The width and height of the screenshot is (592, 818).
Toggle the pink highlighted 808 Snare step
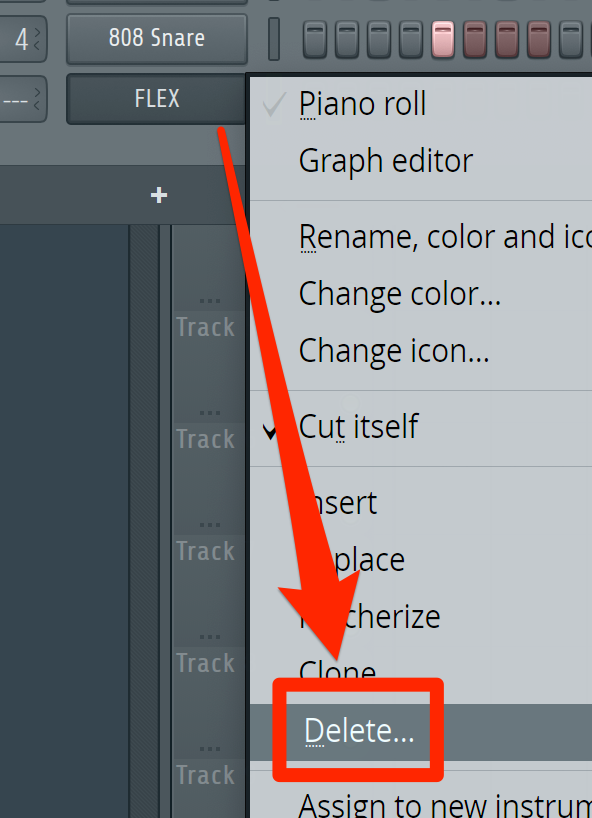[443, 39]
